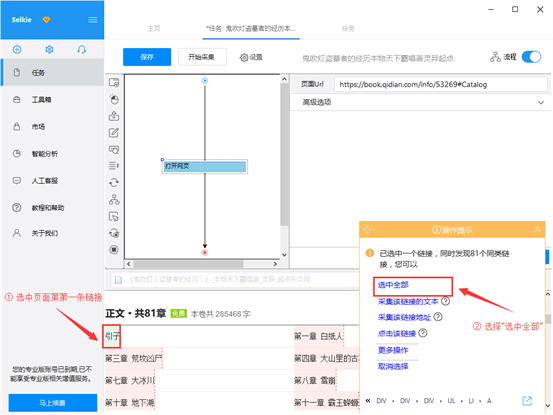The height and width of the screenshot is (415, 553).
Task: Select the loop step icon in workflow toolbar
Action: (114, 183)
